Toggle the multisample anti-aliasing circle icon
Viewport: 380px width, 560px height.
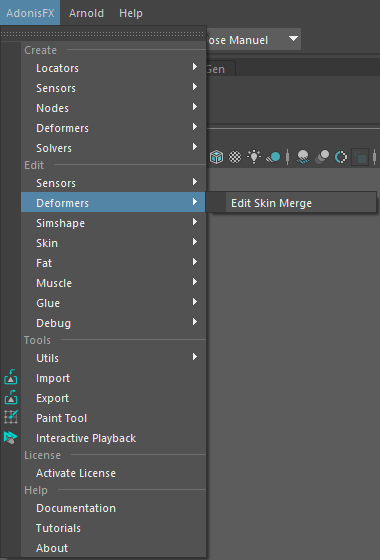tap(341, 157)
